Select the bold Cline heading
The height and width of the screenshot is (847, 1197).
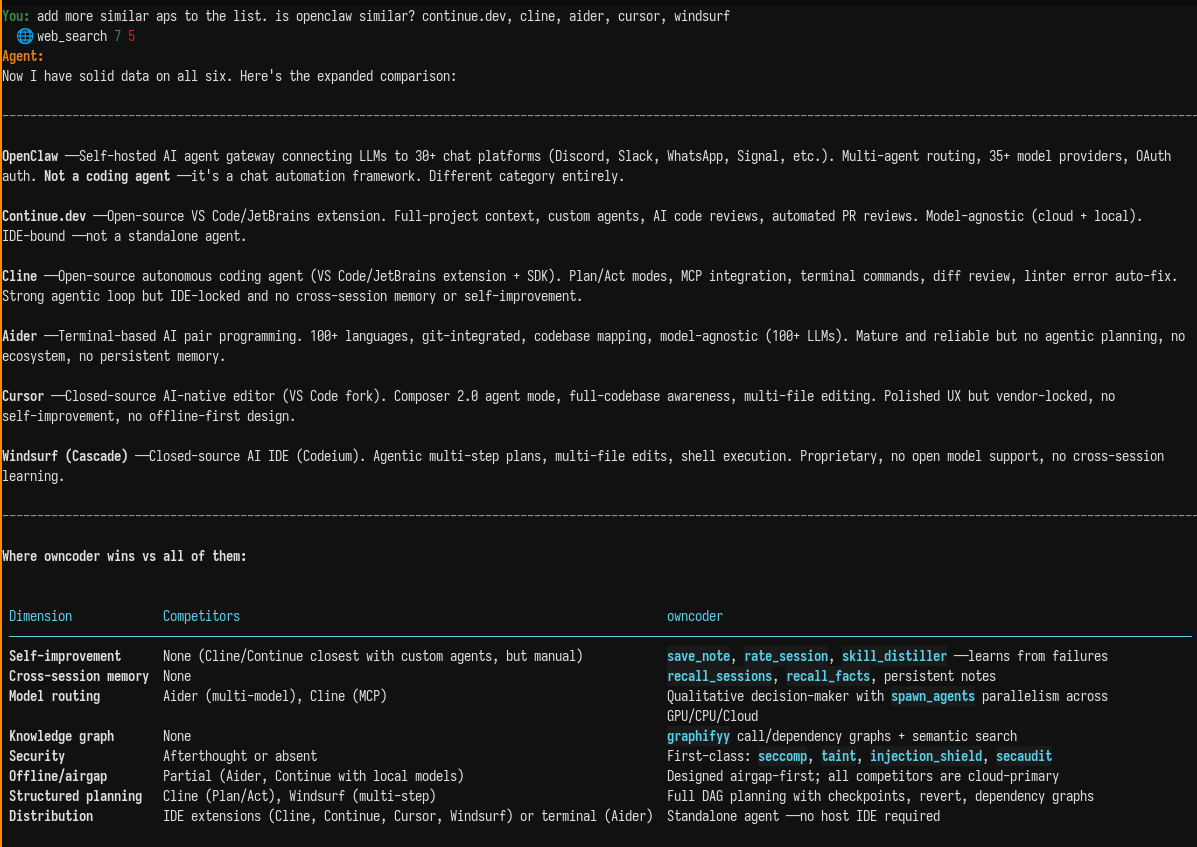tap(19, 275)
